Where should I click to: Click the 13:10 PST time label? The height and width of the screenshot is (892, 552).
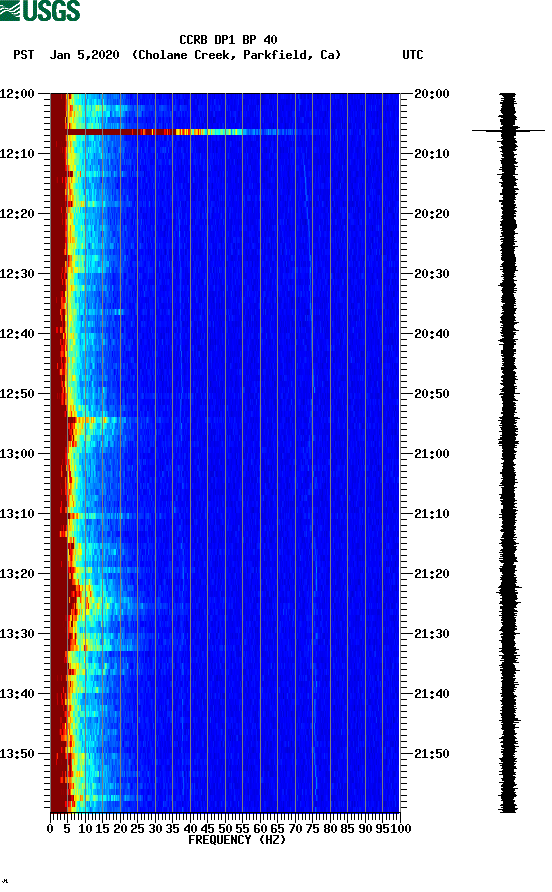coord(17,514)
